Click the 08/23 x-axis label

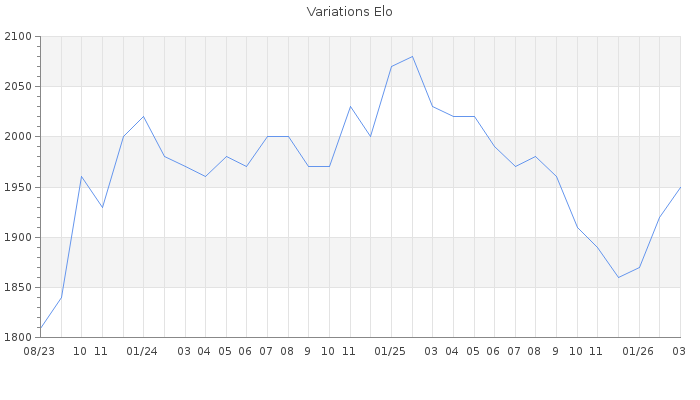pos(39,351)
